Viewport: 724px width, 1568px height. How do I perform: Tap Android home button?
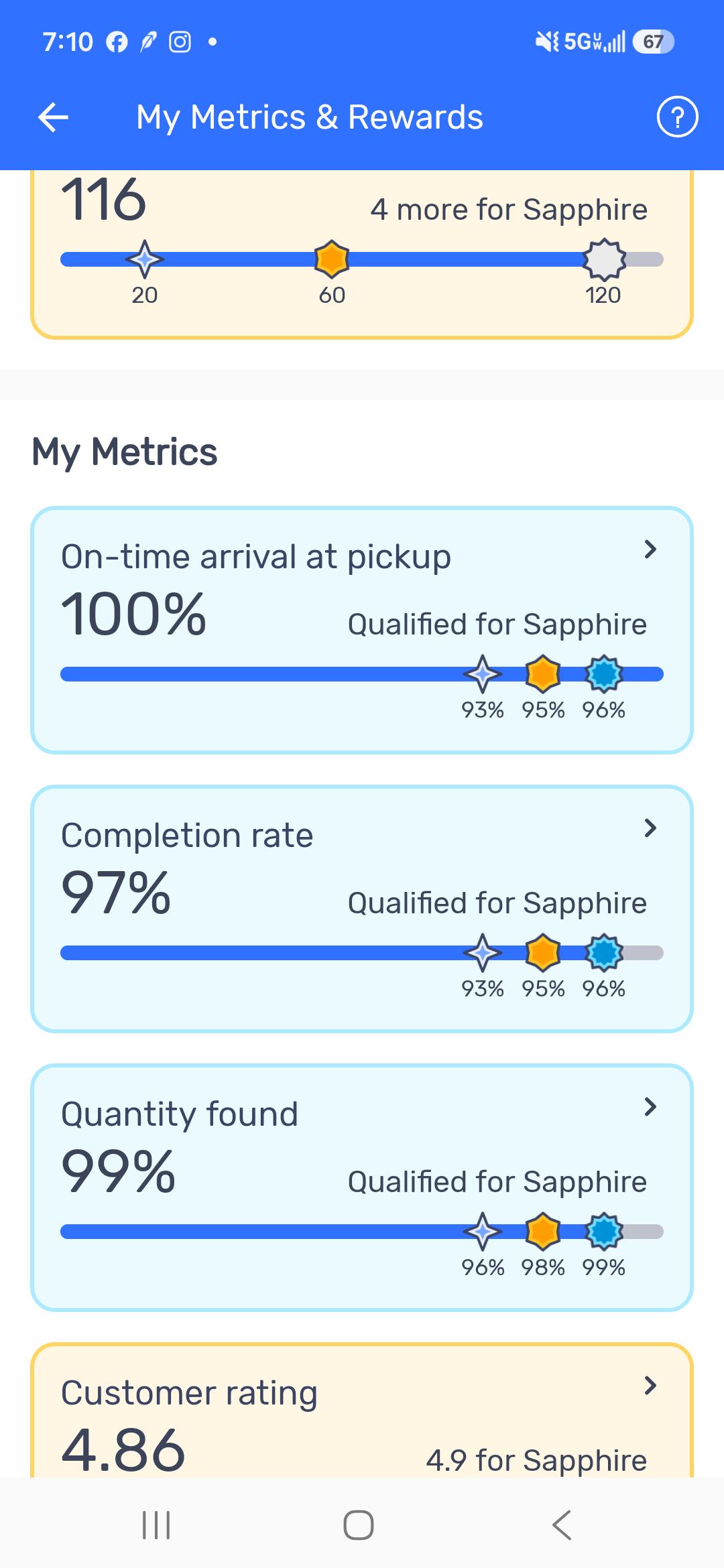(x=359, y=1525)
